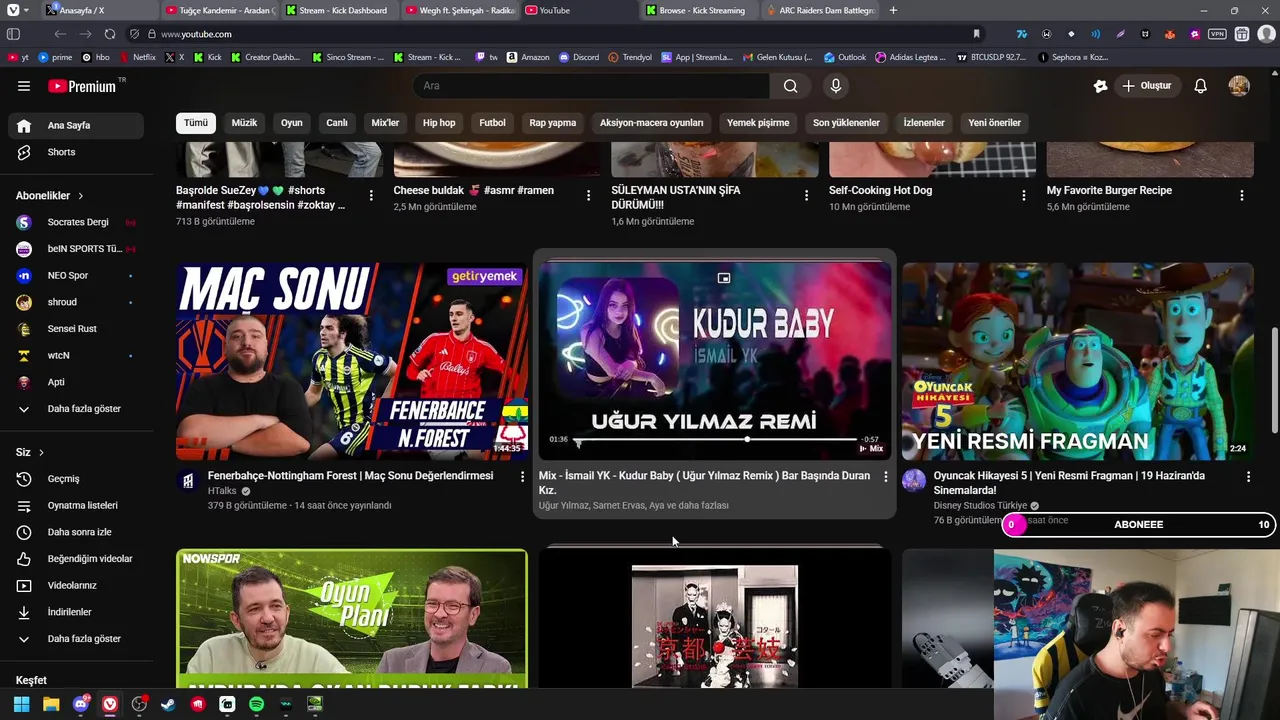Reload the page with browser refresh icon
This screenshot has height=720, width=1280.
(110, 34)
